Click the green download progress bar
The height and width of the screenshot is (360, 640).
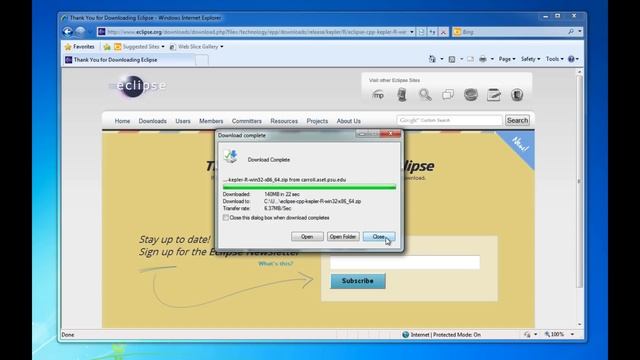(x=309, y=187)
